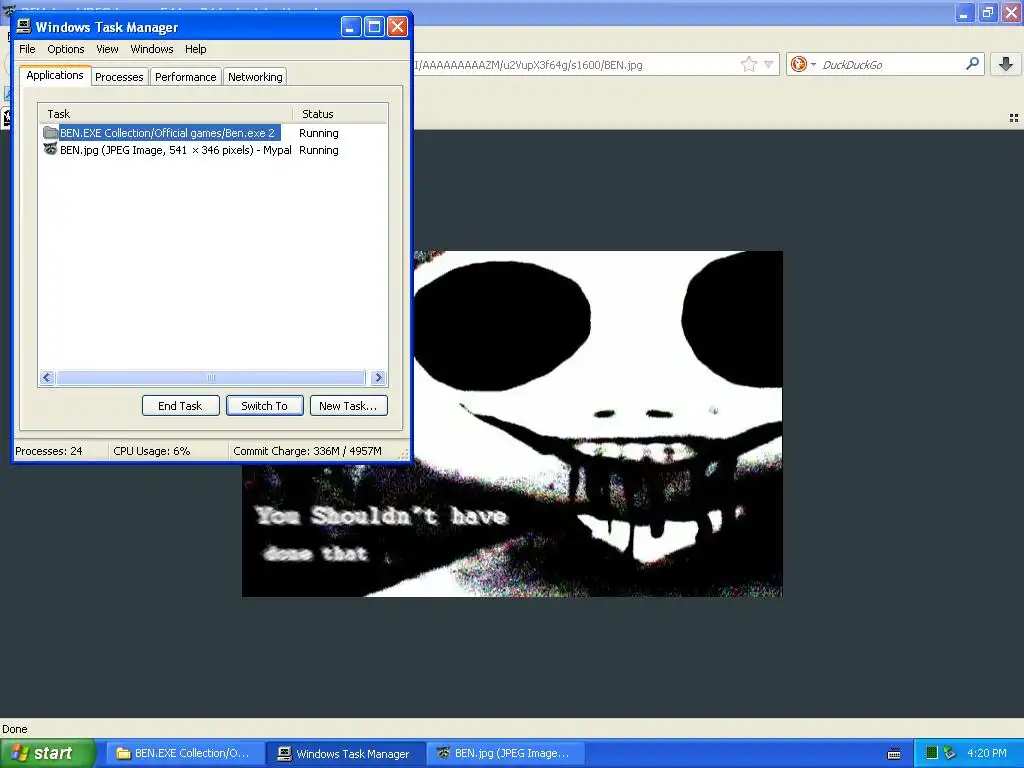
Task: Open the Windows menu in Task Manager
Action: click(x=152, y=49)
